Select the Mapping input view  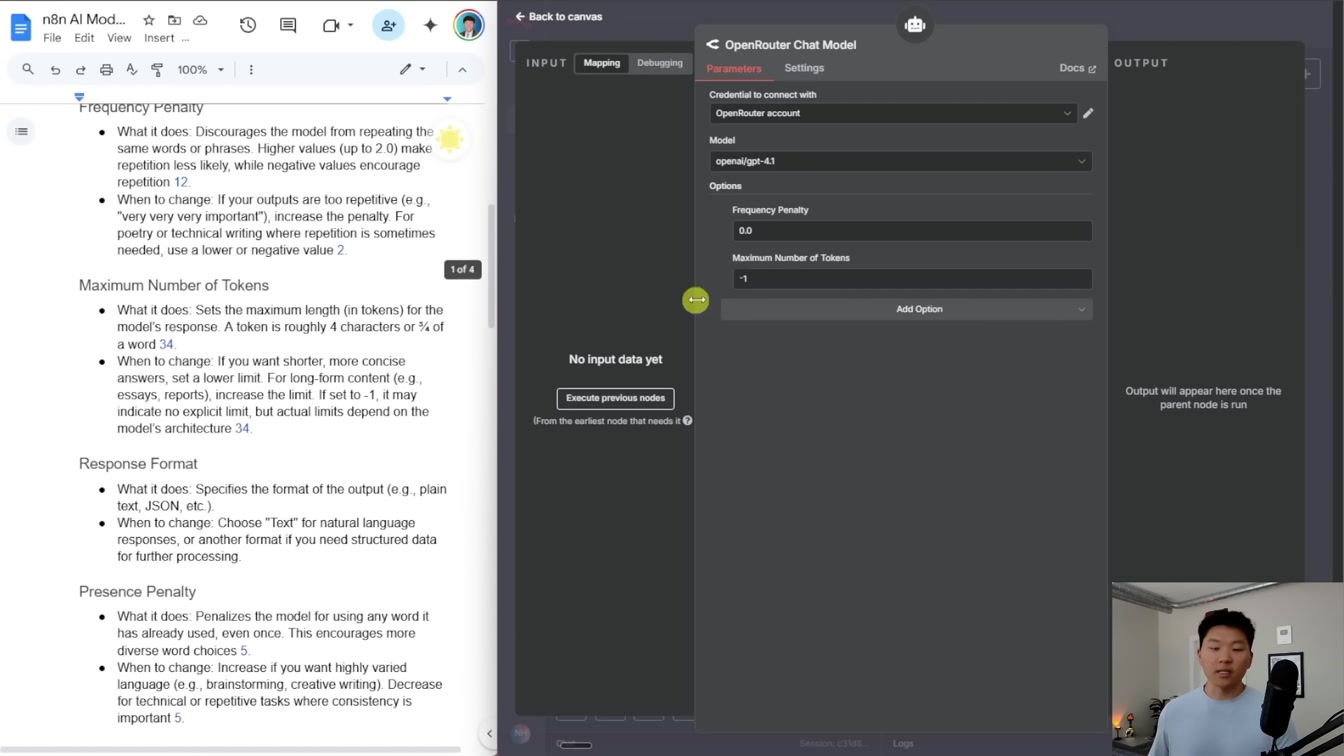pyautogui.click(x=602, y=63)
